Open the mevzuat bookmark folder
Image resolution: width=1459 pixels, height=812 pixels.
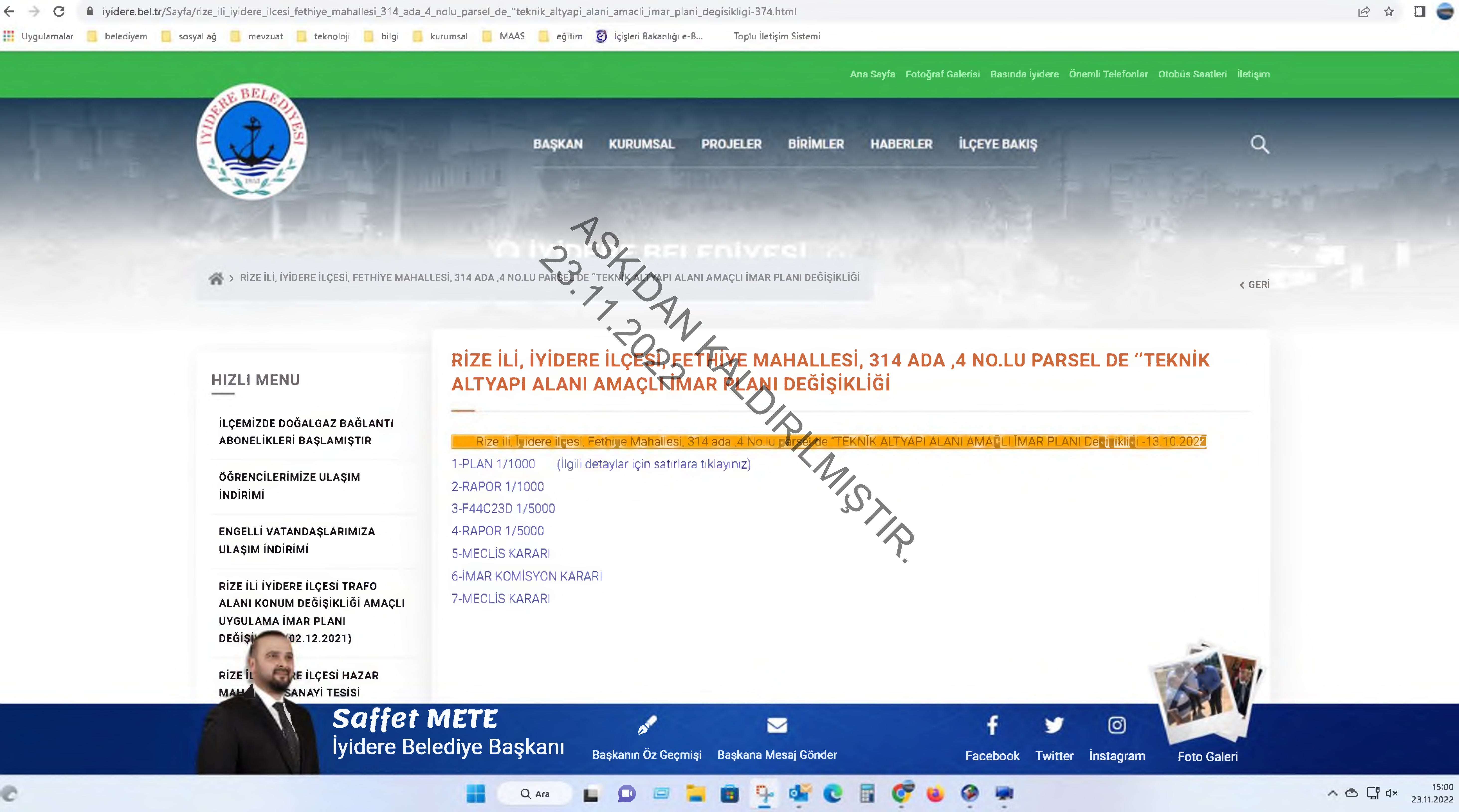click(x=257, y=36)
